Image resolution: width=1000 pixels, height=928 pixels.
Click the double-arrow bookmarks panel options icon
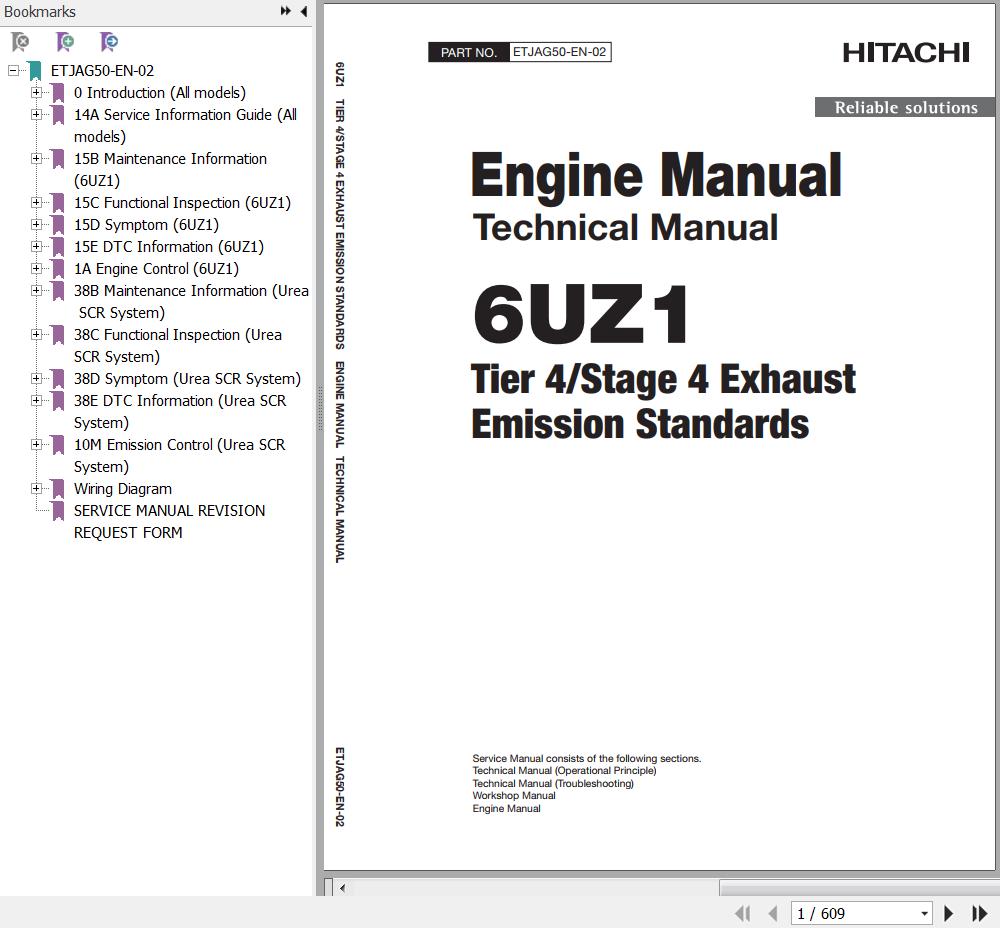click(286, 12)
